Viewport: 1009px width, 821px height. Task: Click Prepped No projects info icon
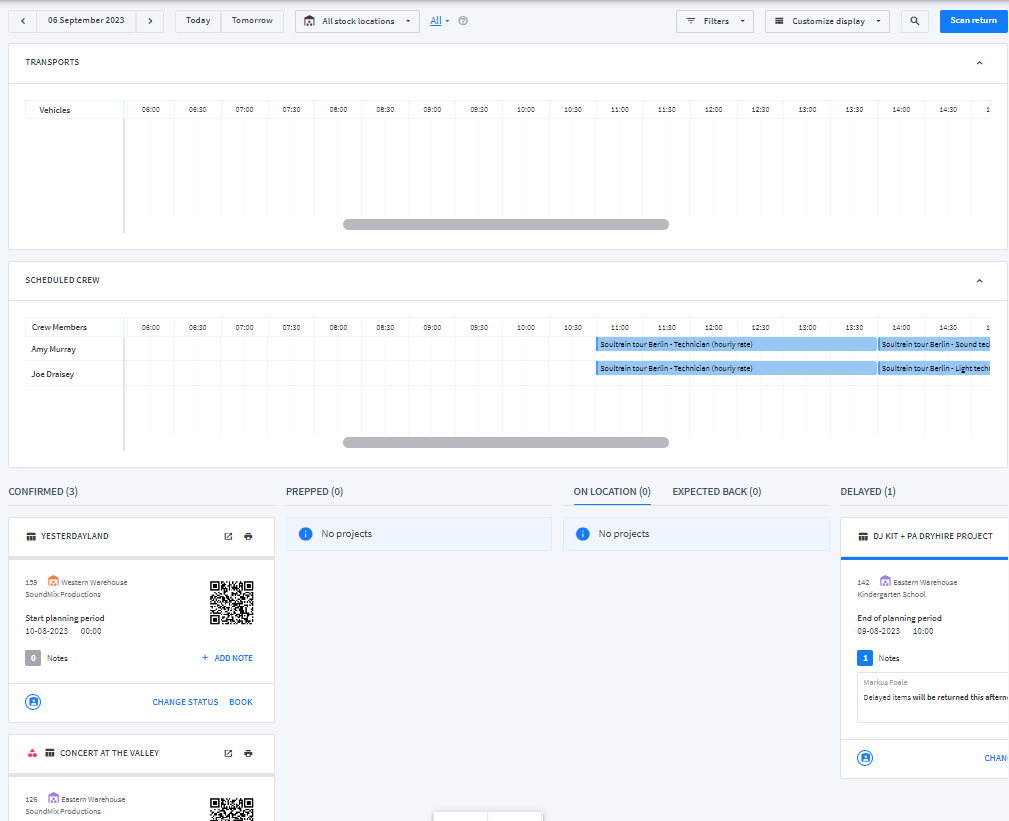click(x=306, y=534)
